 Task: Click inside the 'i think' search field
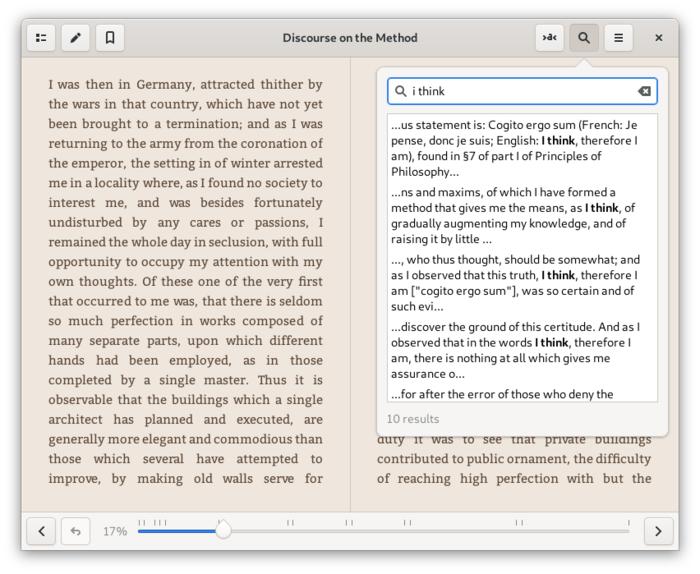[x=522, y=92]
